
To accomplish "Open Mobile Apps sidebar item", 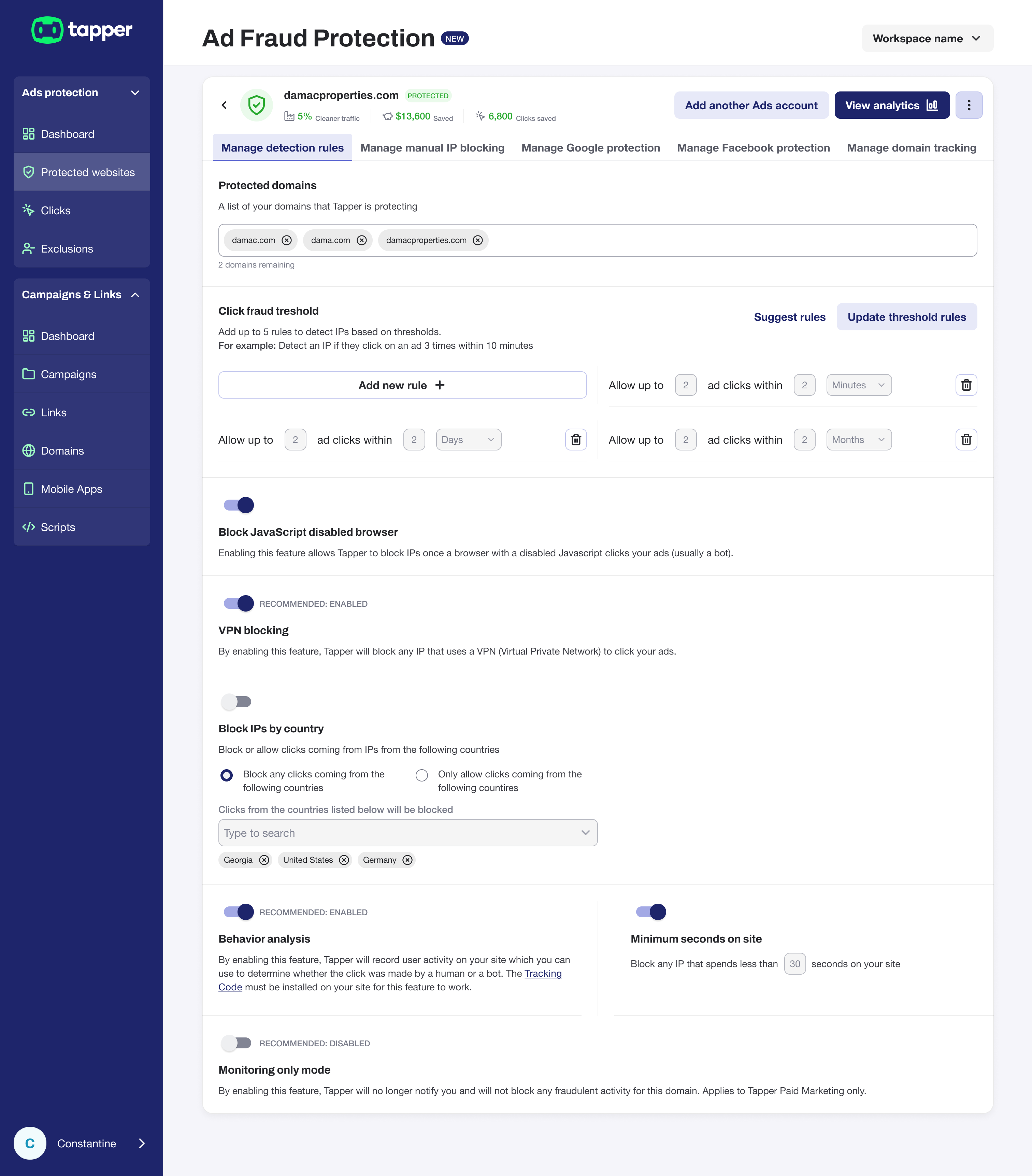I will (x=71, y=489).
